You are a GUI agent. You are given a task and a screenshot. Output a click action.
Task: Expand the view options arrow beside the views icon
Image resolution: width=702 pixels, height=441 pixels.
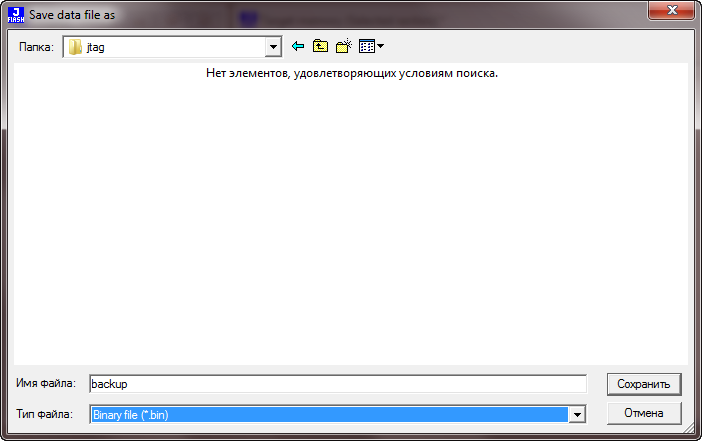pyautogui.click(x=381, y=47)
